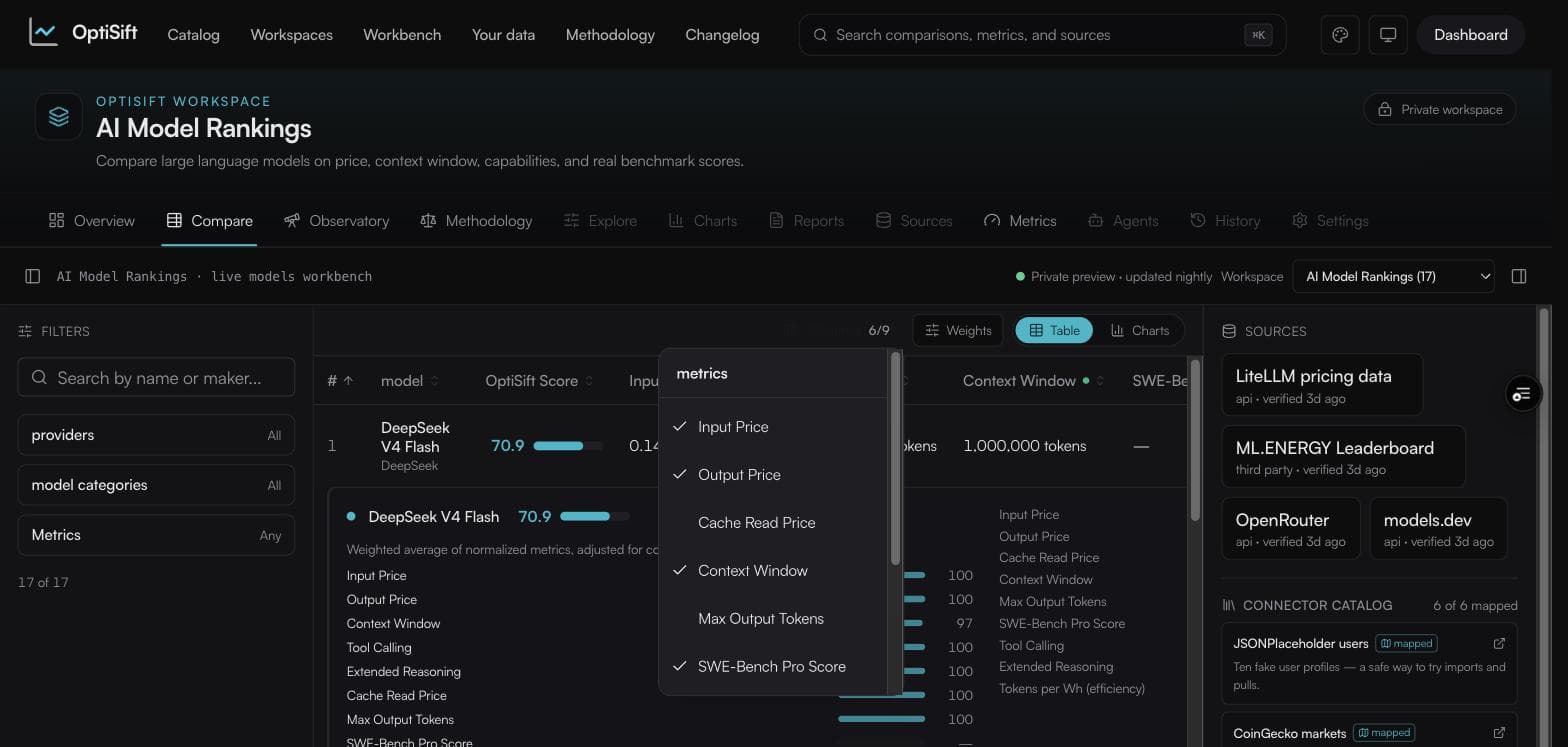Expand the model categories filter
Screen dimensions: 1568x747
[156, 485]
